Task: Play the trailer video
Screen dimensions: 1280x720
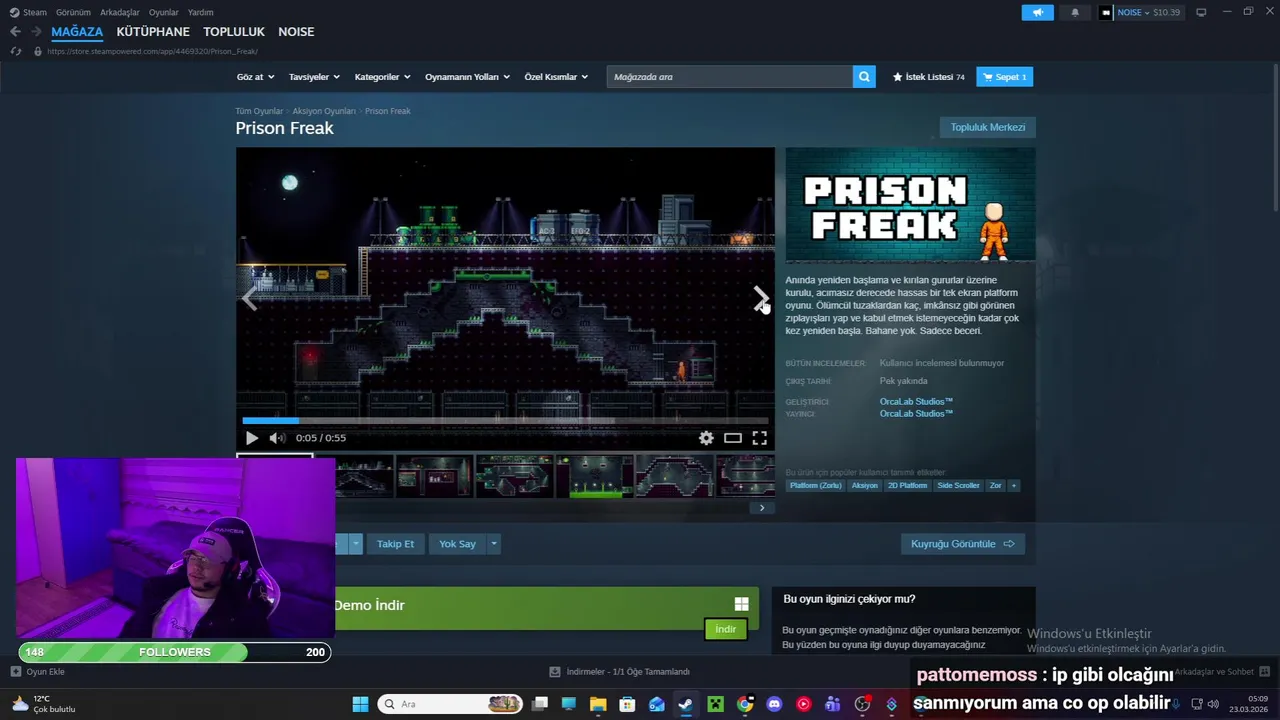Action: pyautogui.click(x=252, y=438)
